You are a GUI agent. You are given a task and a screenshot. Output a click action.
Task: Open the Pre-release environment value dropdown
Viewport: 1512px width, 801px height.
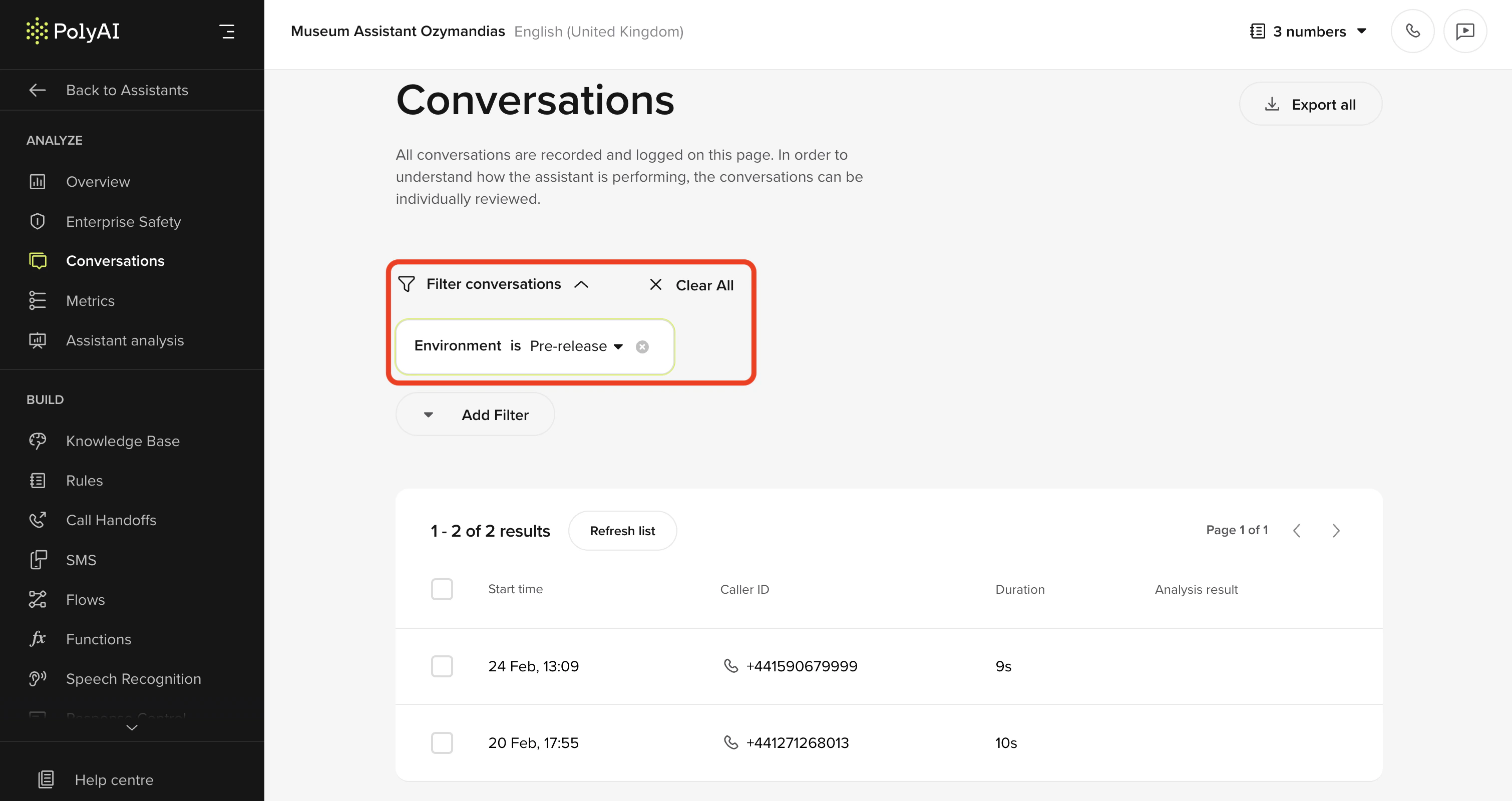coord(576,346)
